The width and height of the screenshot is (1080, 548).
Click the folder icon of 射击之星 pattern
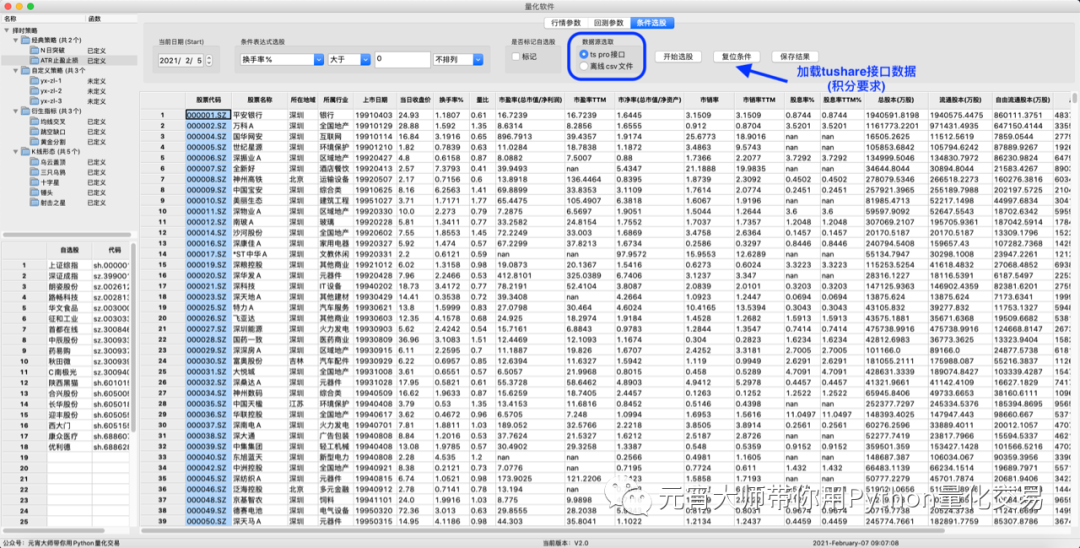tap(34, 203)
